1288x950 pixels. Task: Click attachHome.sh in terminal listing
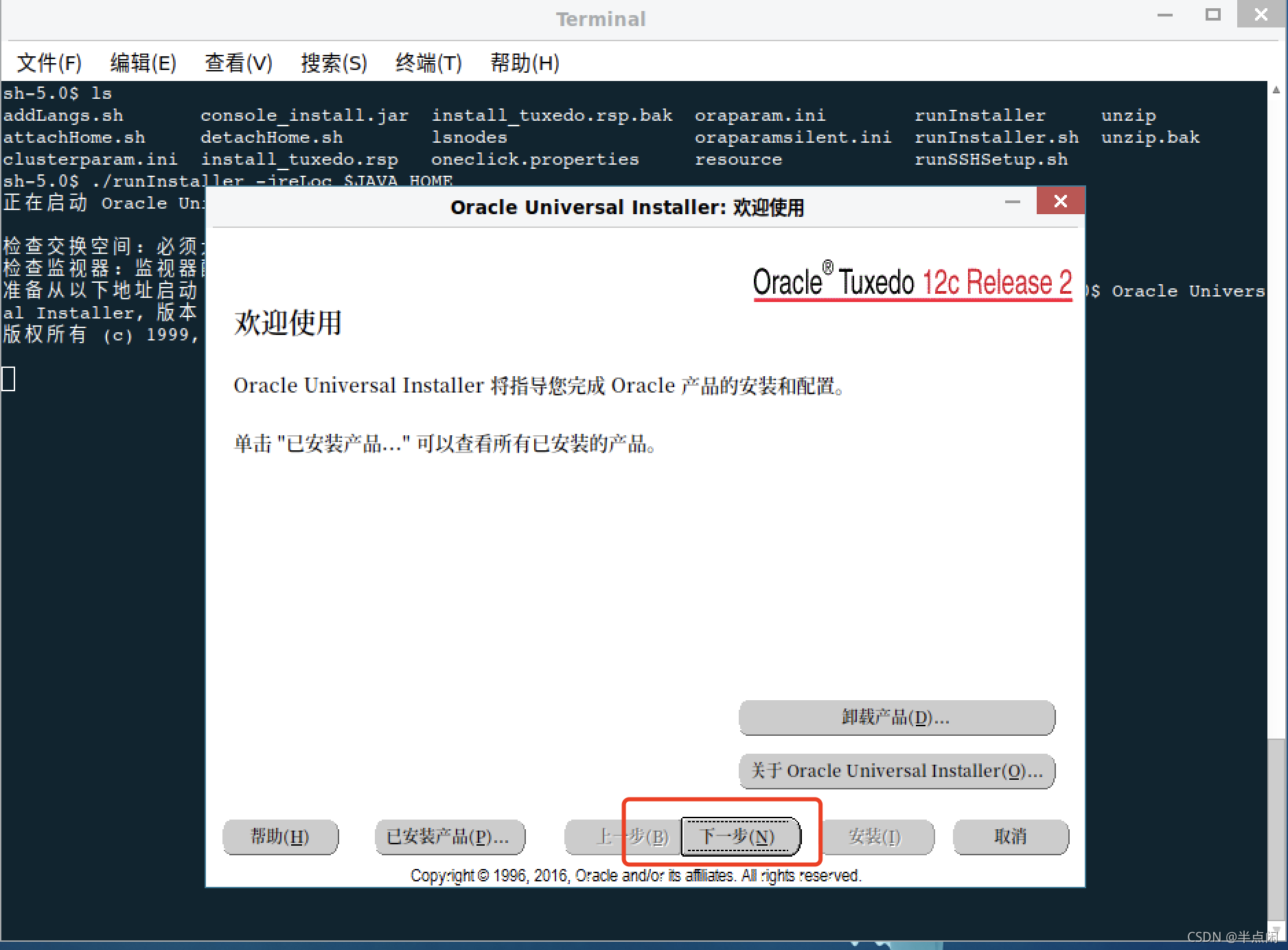pyautogui.click(x=74, y=137)
